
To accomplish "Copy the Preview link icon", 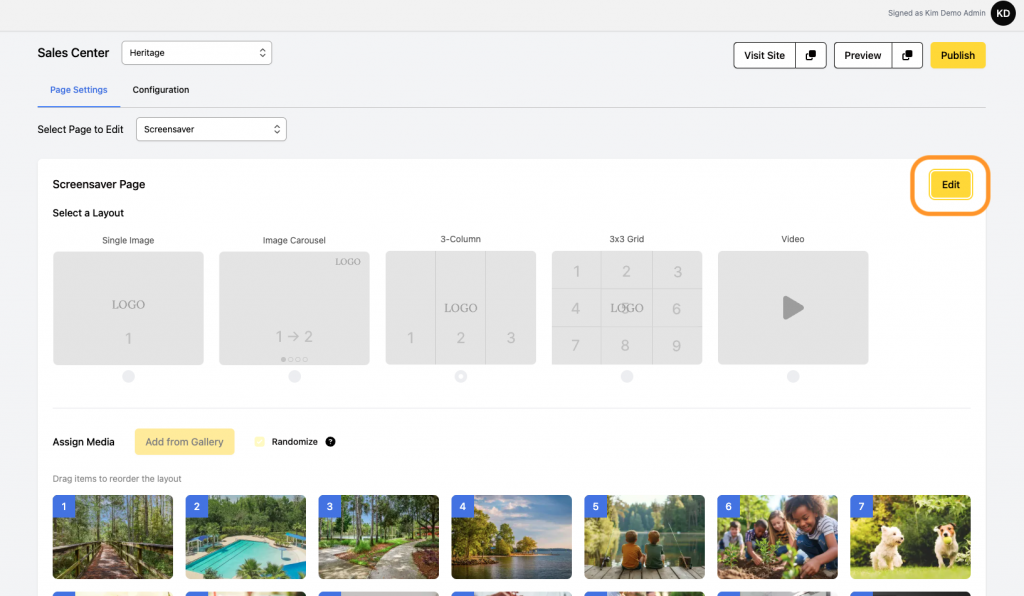I will 907,55.
